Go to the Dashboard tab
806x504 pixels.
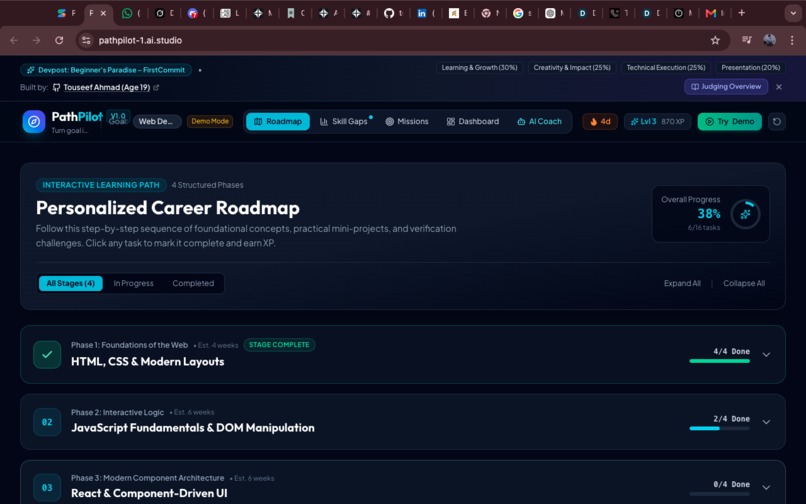472,121
